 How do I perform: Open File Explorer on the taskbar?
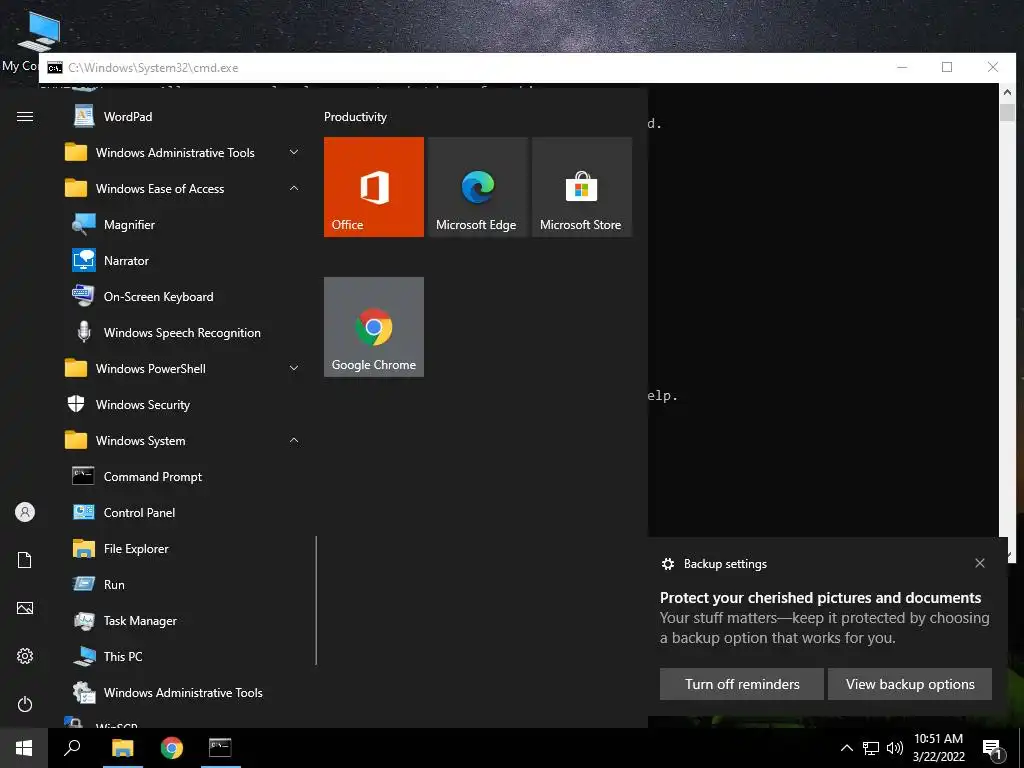point(122,748)
